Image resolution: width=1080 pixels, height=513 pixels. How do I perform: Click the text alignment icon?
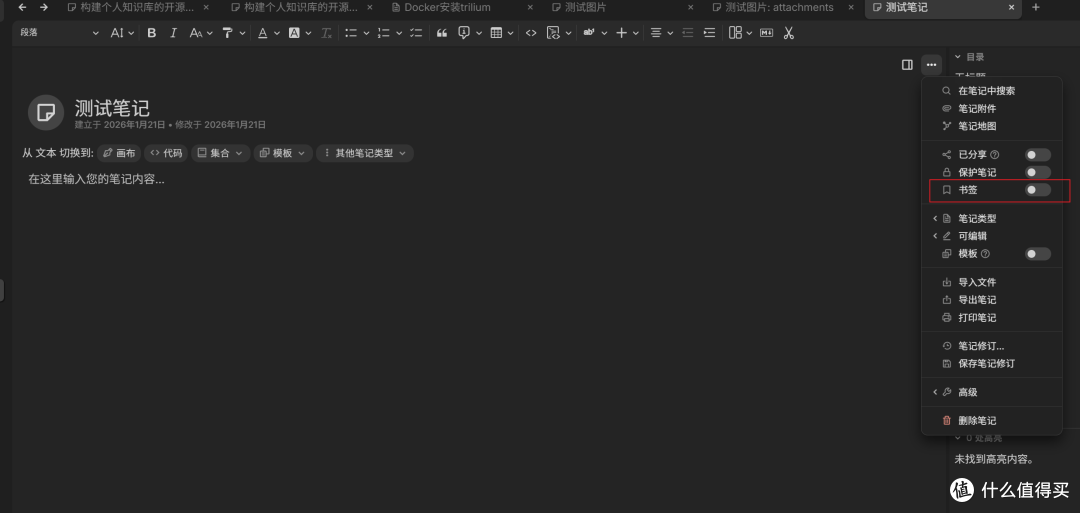pyautogui.click(x=656, y=32)
